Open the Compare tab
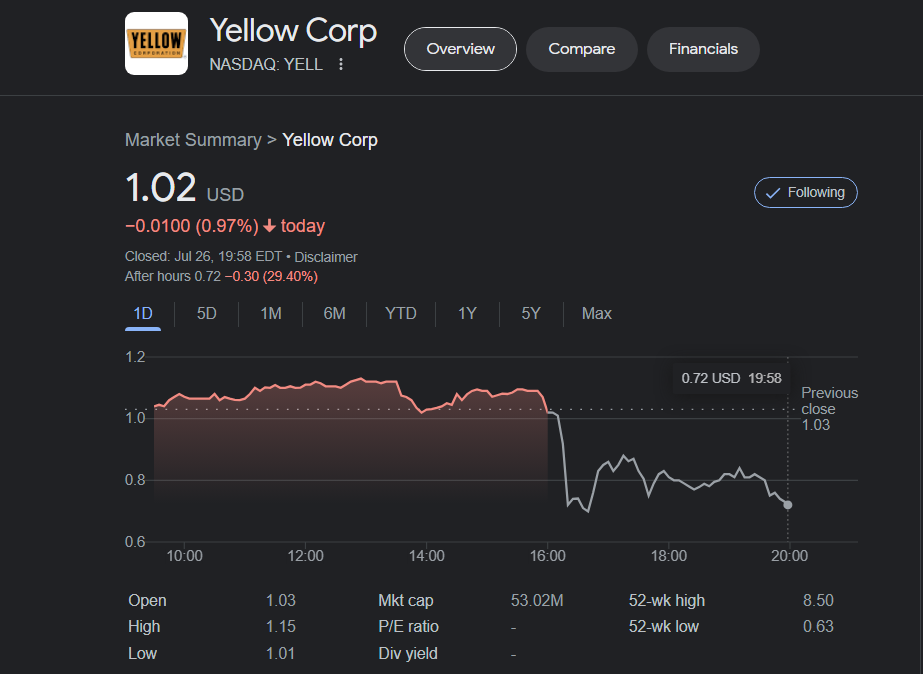This screenshot has height=674, width=923. 581,48
